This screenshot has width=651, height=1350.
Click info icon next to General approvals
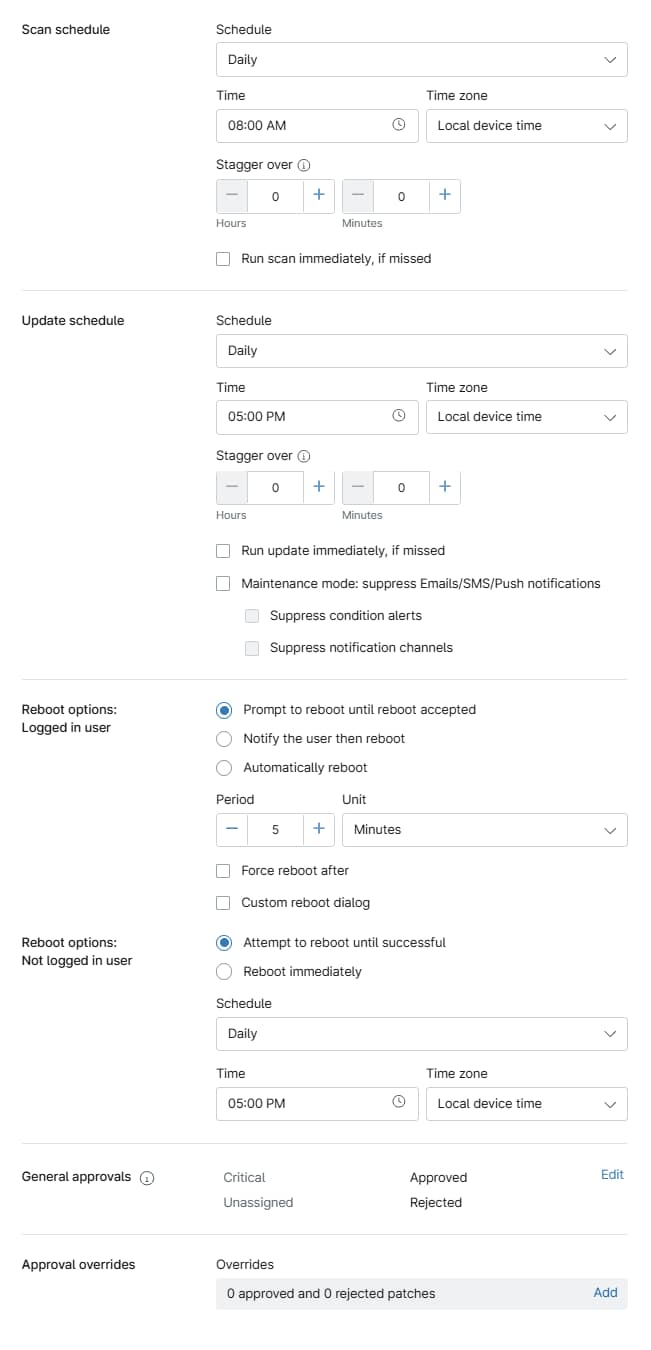pyautogui.click(x=147, y=1178)
